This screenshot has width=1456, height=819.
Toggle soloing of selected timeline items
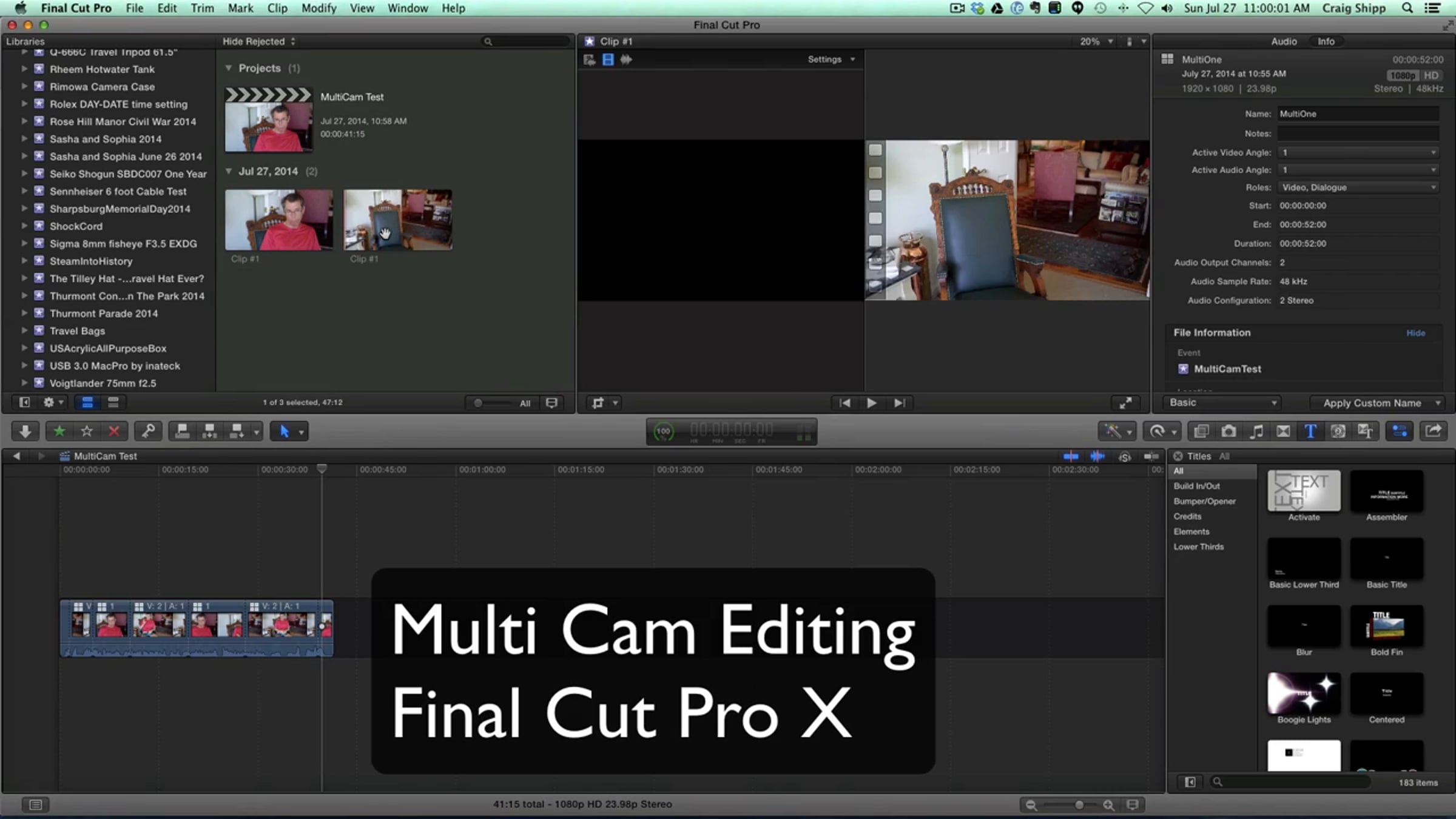[x=1125, y=456]
